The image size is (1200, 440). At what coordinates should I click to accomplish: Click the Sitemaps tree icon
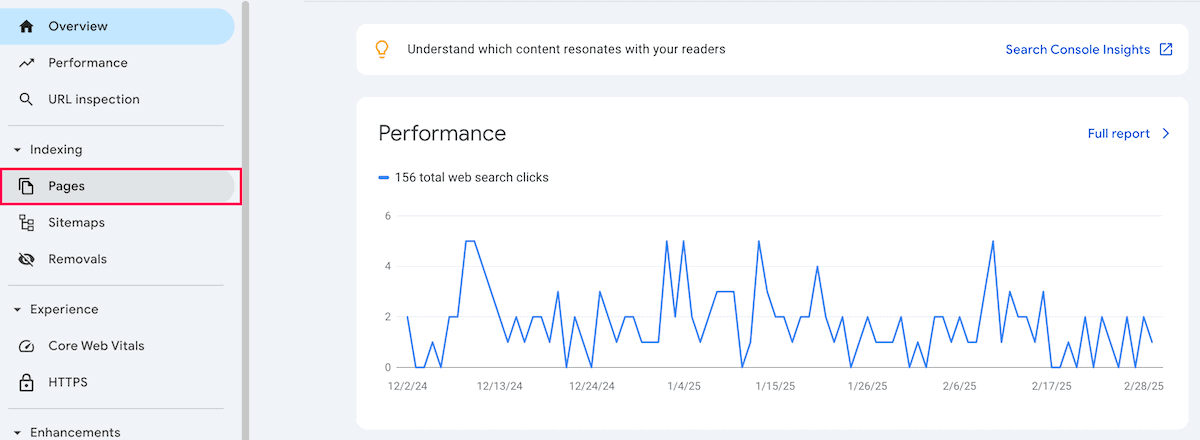(27, 223)
